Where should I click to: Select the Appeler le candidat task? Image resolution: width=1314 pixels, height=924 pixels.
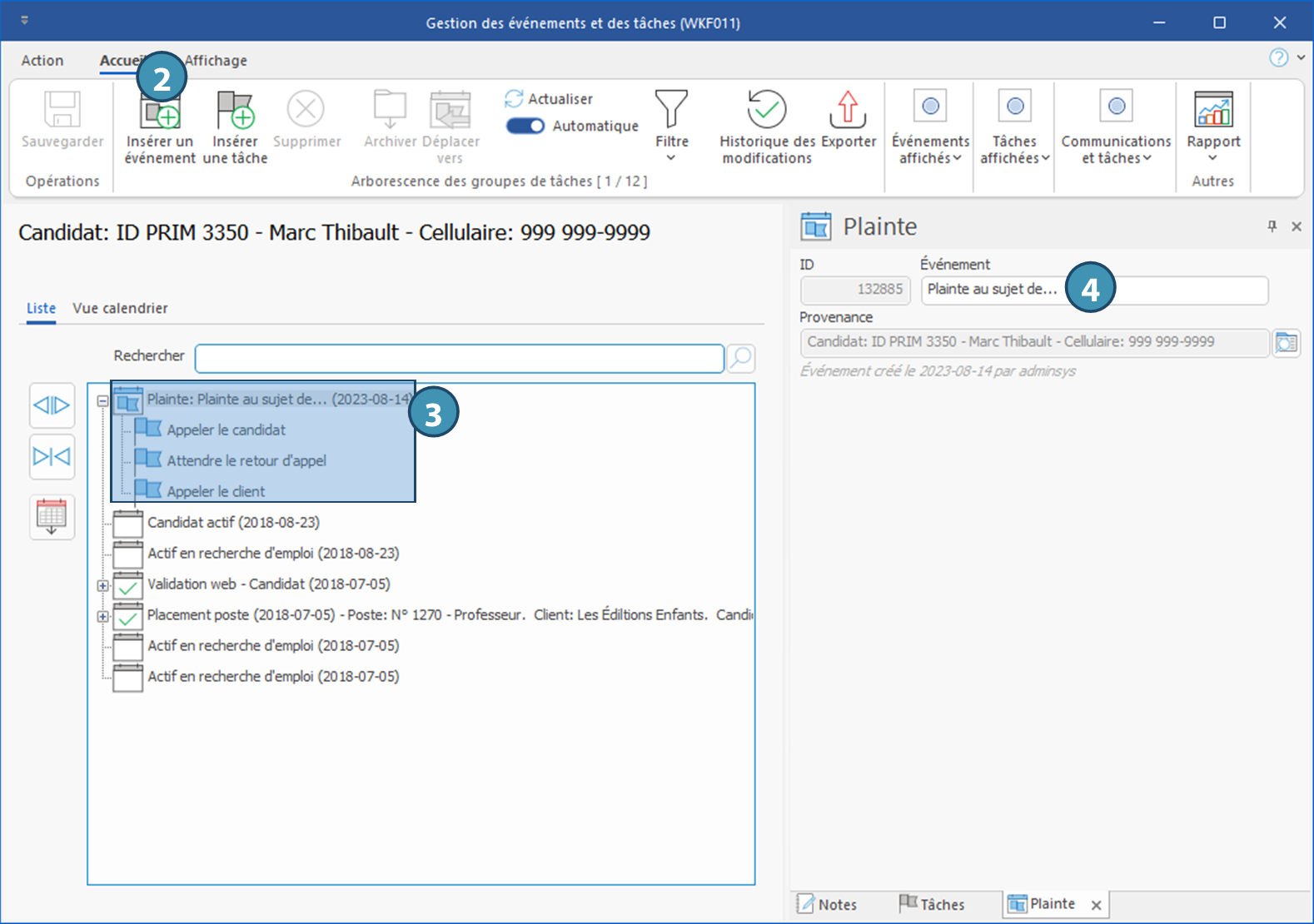coord(226,430)
